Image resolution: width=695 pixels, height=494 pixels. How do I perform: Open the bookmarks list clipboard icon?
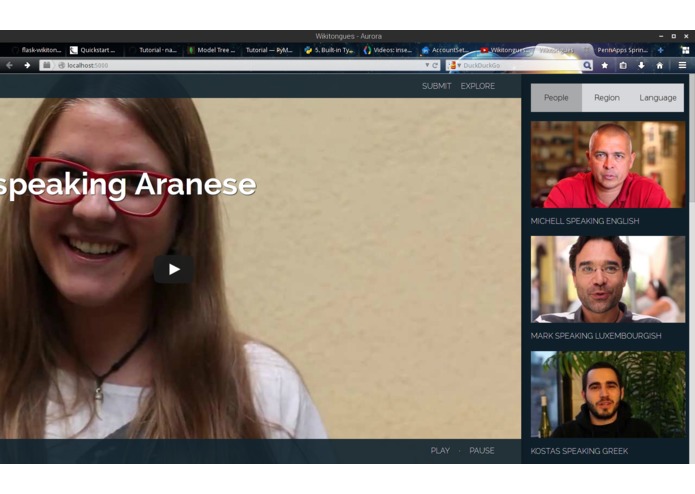tap(623, 65)
